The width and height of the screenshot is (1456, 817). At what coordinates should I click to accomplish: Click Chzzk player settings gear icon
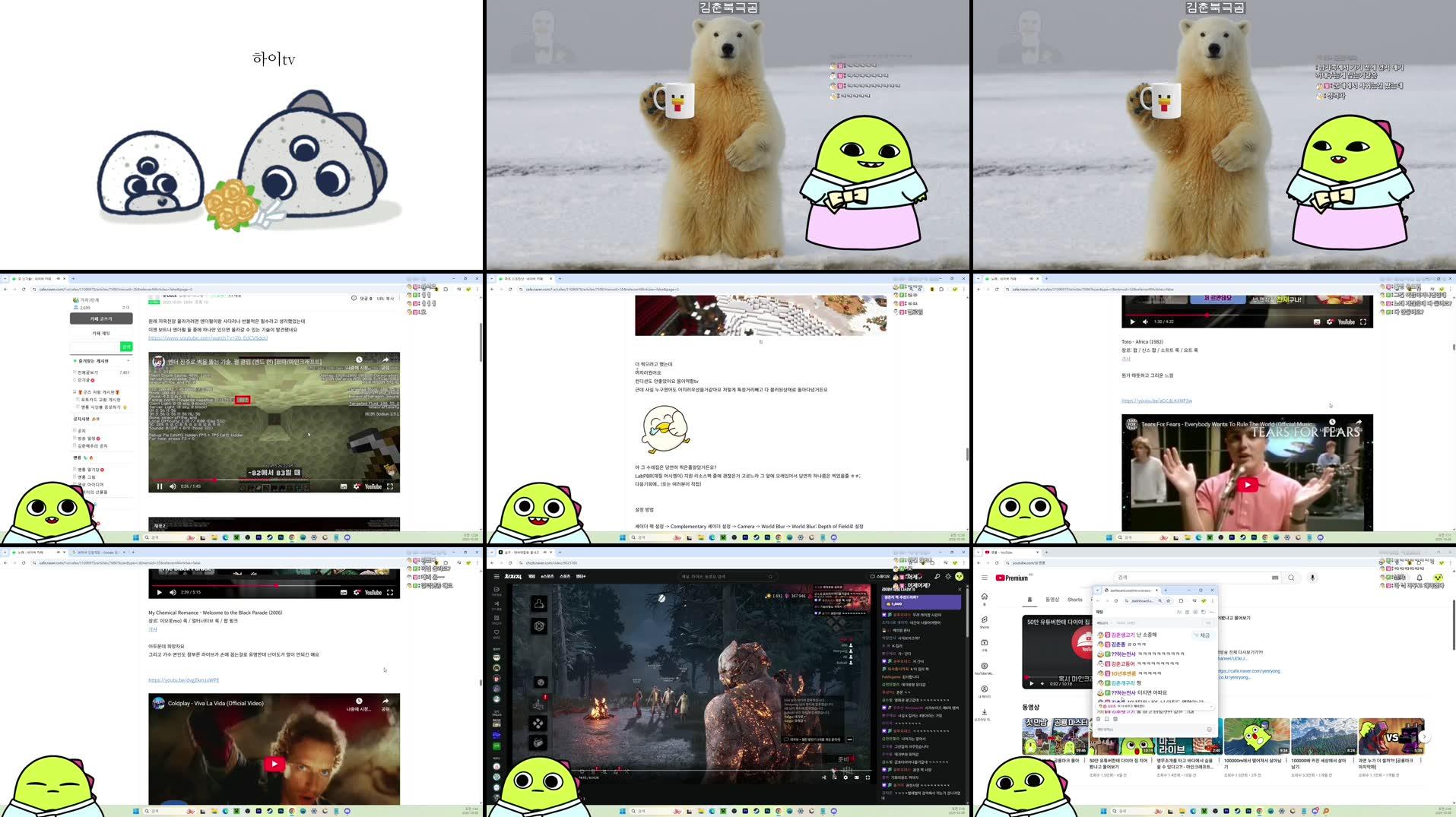click(845, 777)
